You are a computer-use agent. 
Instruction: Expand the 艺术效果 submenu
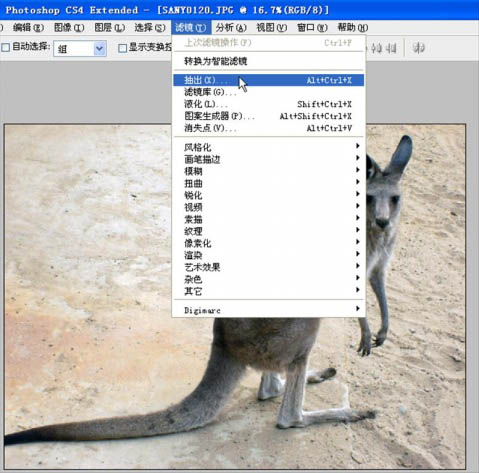click(268, 267)
